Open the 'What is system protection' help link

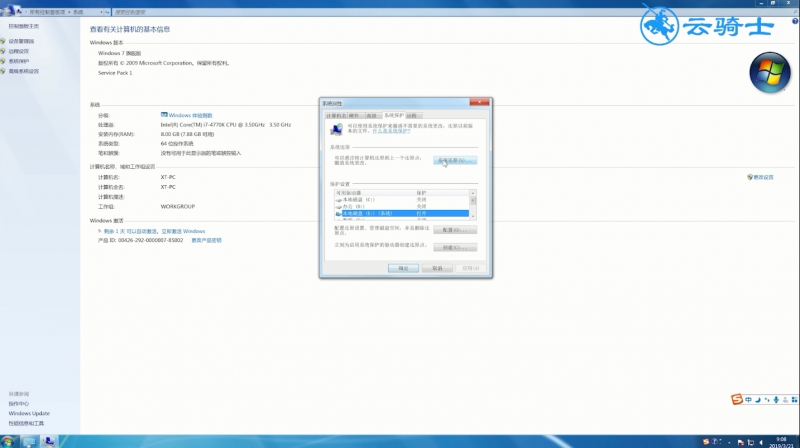pos(391,131)
